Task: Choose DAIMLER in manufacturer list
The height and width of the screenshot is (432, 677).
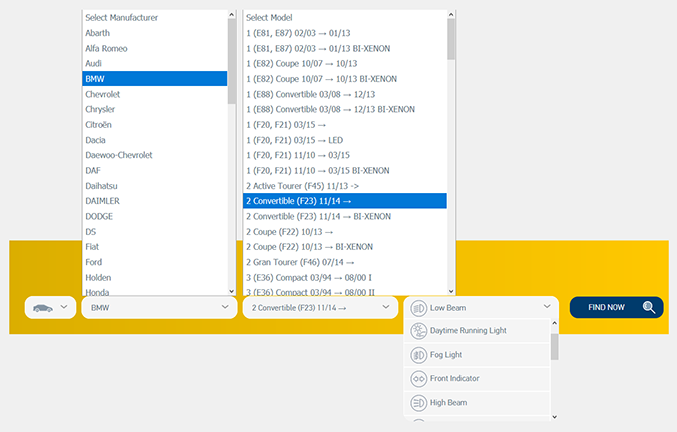Action: 155,201
